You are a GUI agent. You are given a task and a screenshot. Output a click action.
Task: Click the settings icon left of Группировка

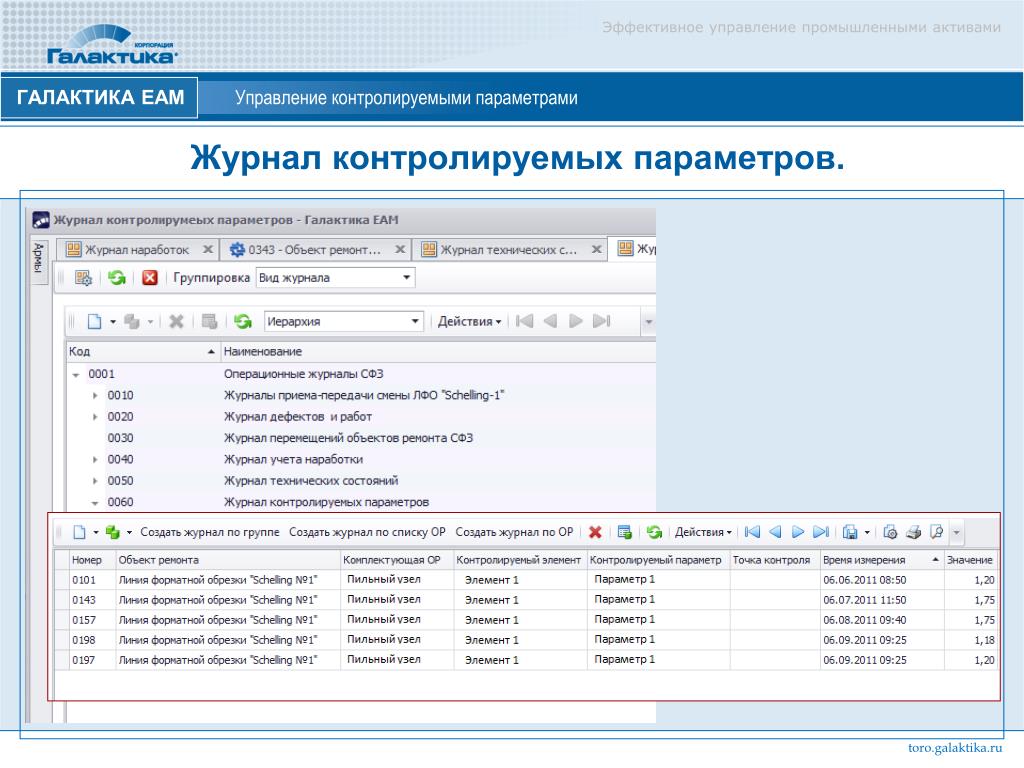coord(84,278)
